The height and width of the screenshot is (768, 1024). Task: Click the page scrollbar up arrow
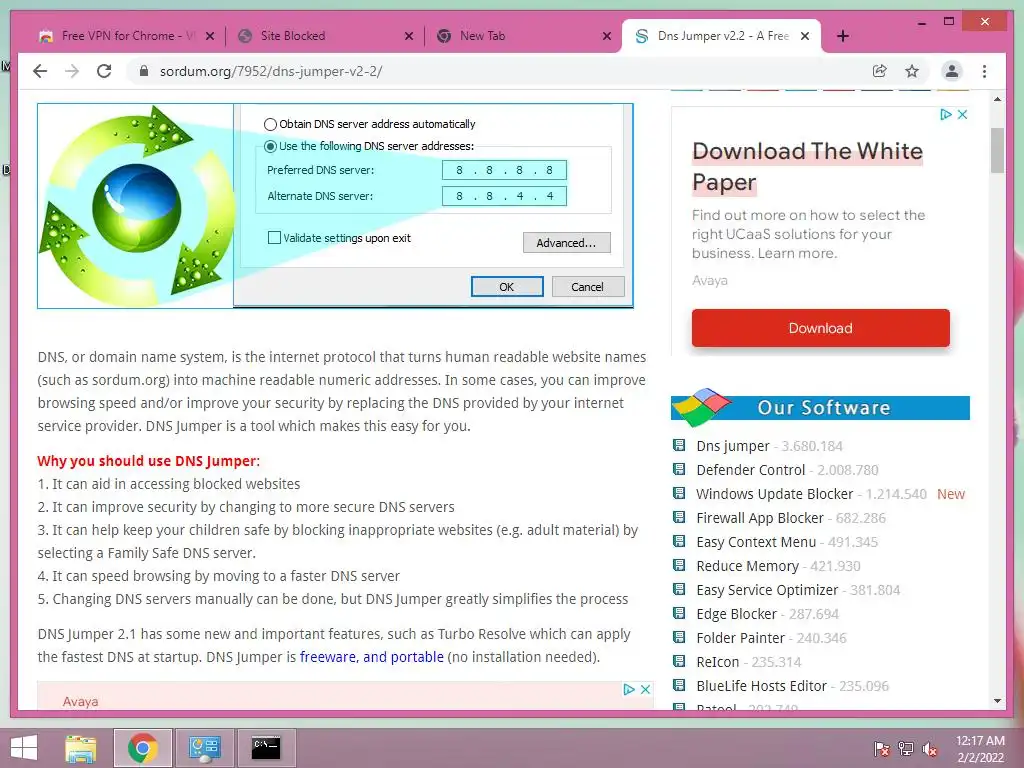coord(997,99)
